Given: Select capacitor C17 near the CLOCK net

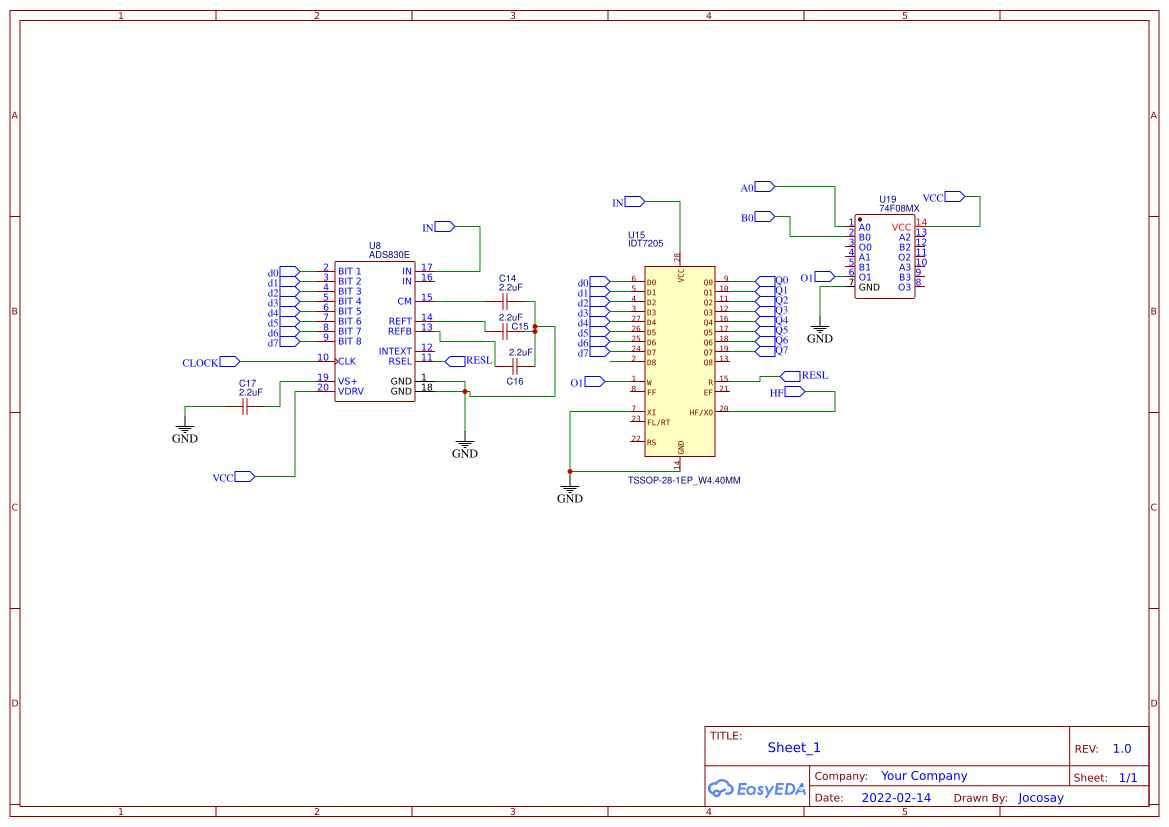Looking at the screenshot, I should [247, 405].
